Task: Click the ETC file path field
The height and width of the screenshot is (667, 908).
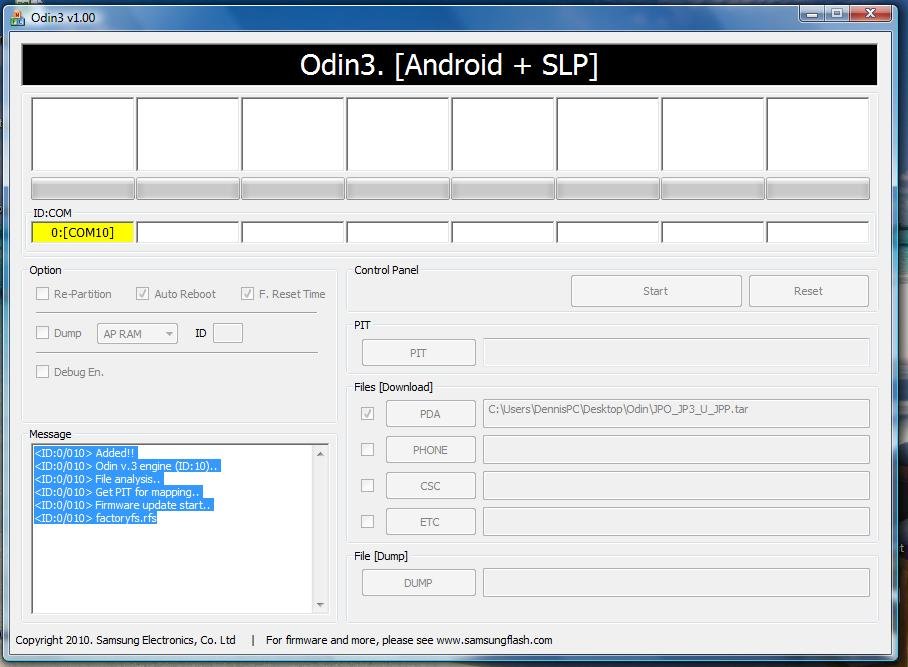Action: (x=676, y=522)
